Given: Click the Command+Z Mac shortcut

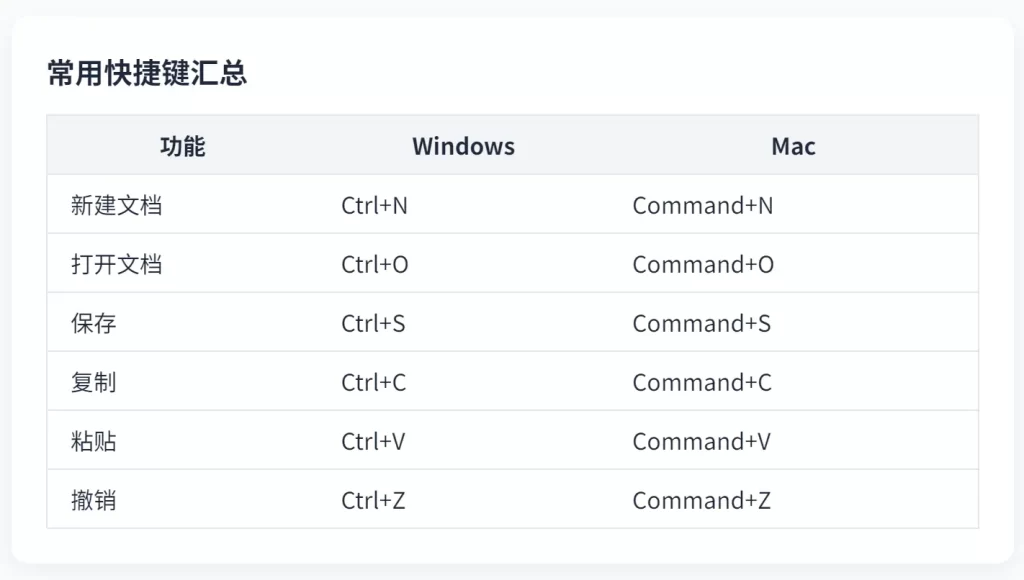Looking at the screenshot, I should 702,501.
